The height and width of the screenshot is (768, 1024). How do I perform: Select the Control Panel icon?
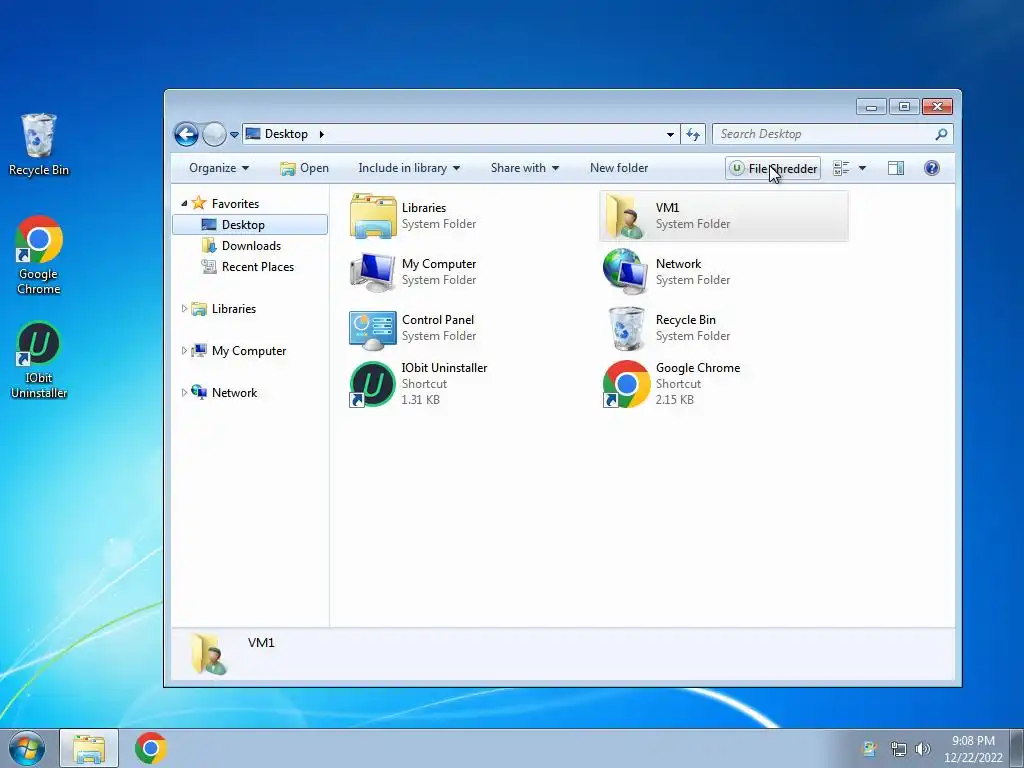point(372,328)
